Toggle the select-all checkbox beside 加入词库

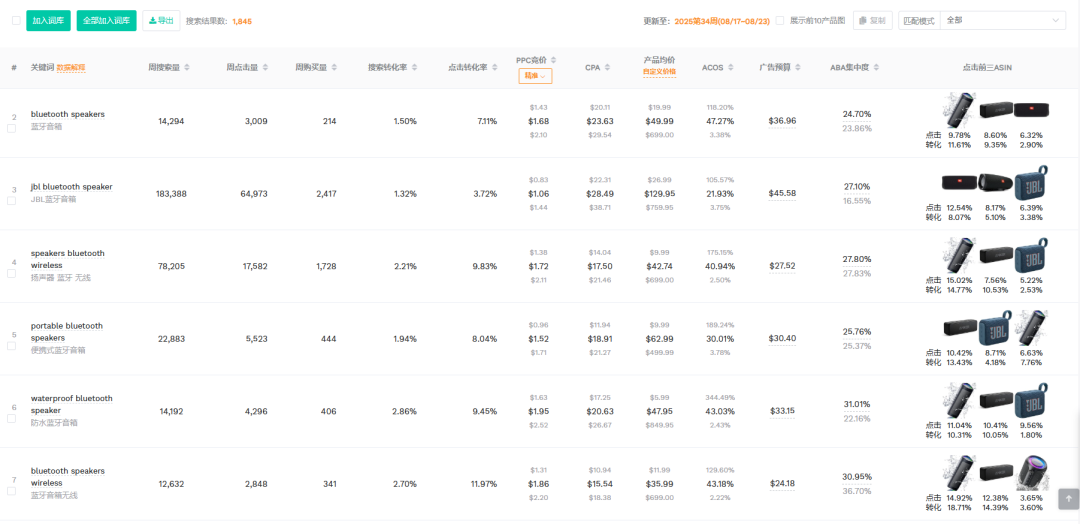pos(16,20)
